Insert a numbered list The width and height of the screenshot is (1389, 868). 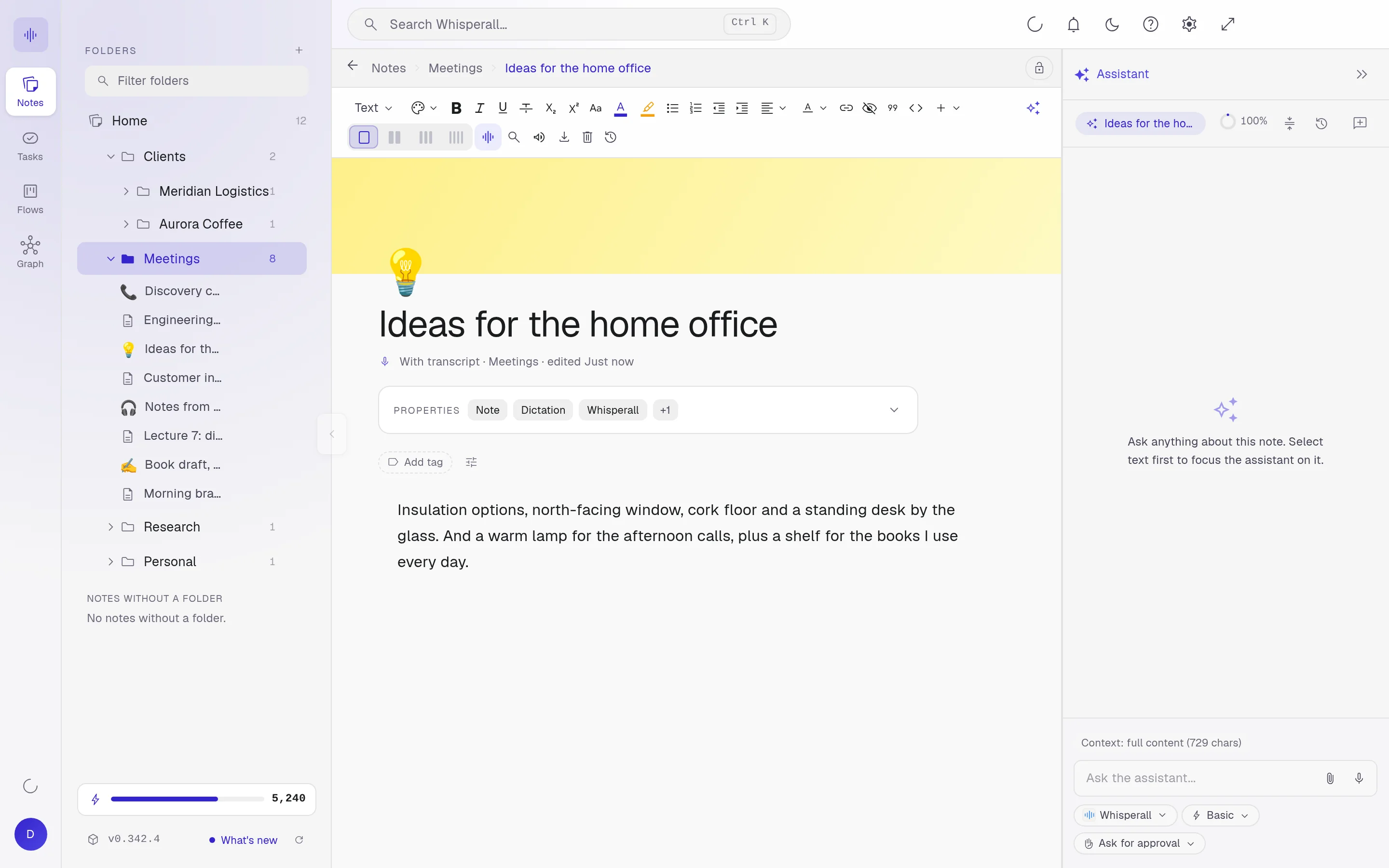[695, 108]
